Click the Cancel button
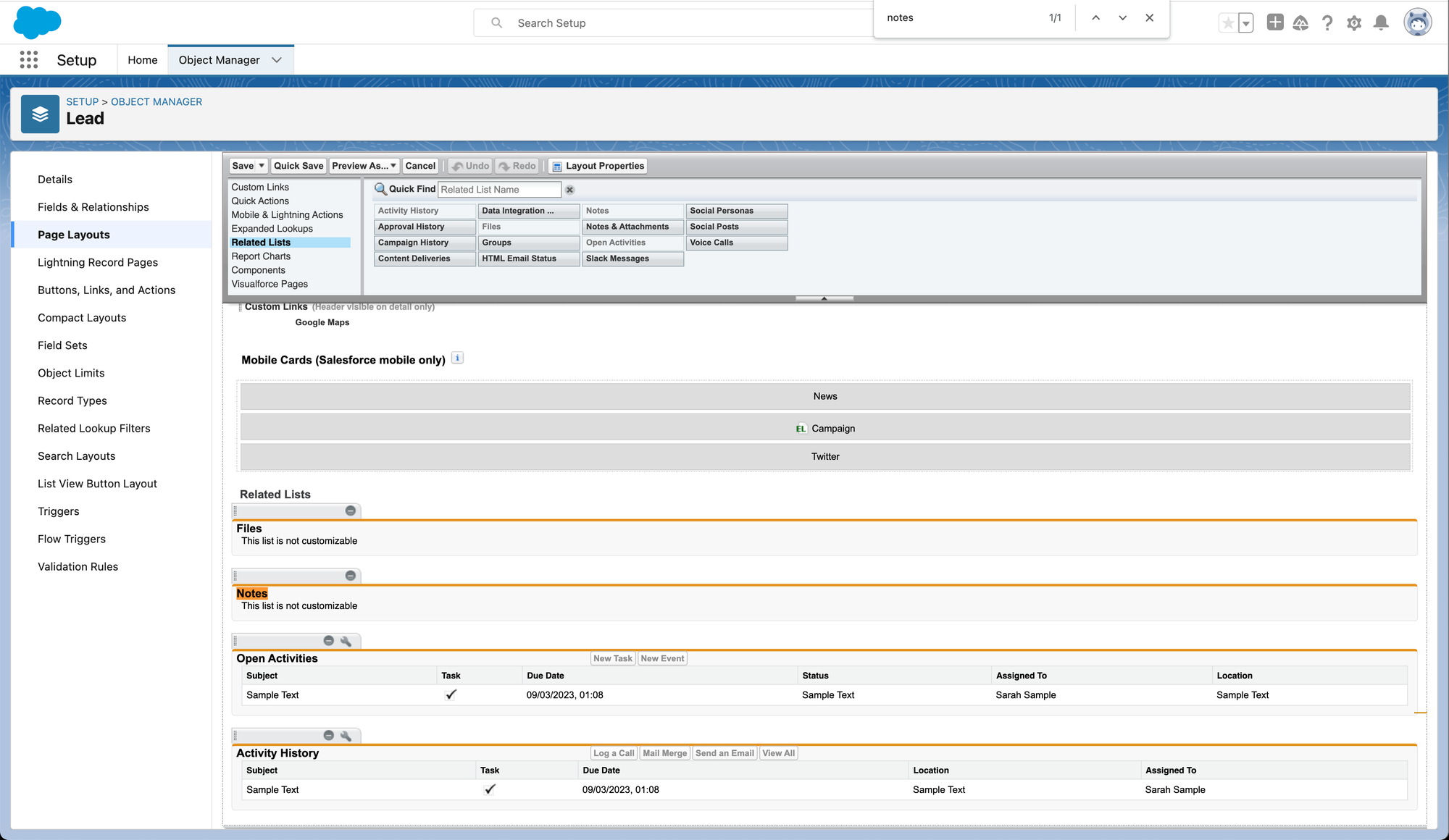The image size is (1449, 840). [x=420, y=166]
